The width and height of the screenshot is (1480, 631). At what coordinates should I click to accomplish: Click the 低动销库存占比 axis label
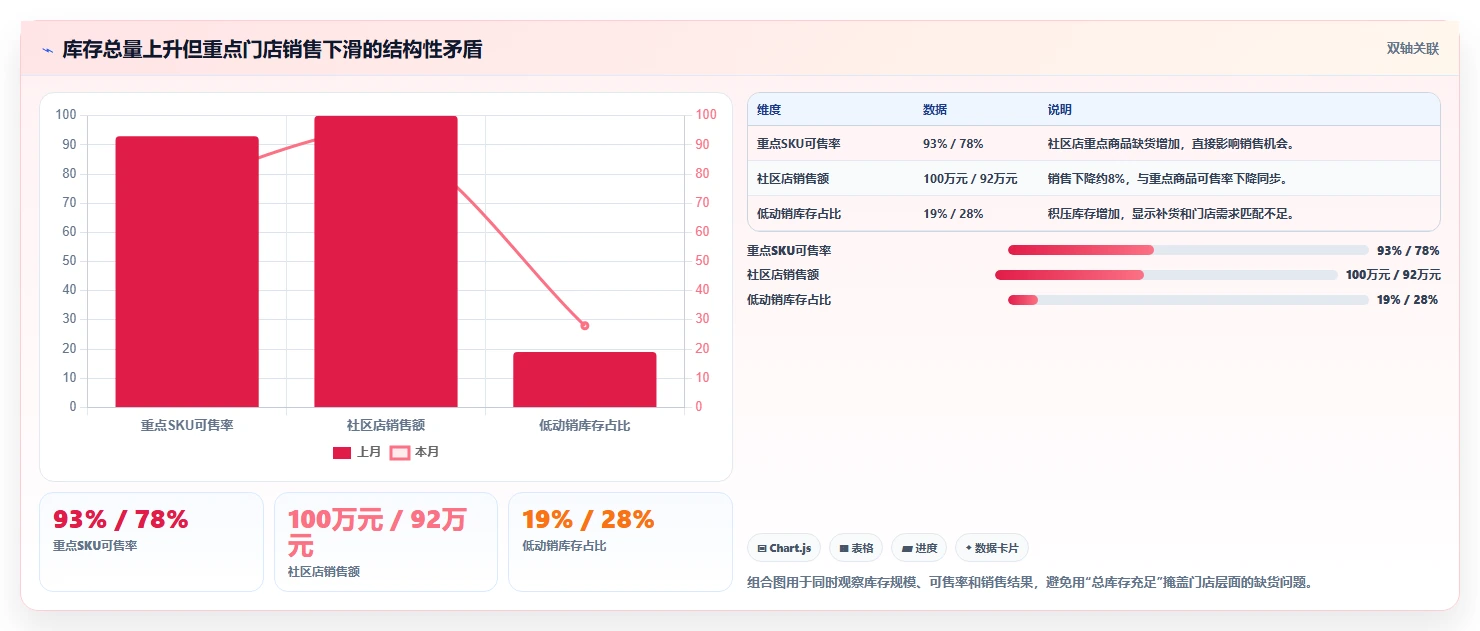pos(585,426)
